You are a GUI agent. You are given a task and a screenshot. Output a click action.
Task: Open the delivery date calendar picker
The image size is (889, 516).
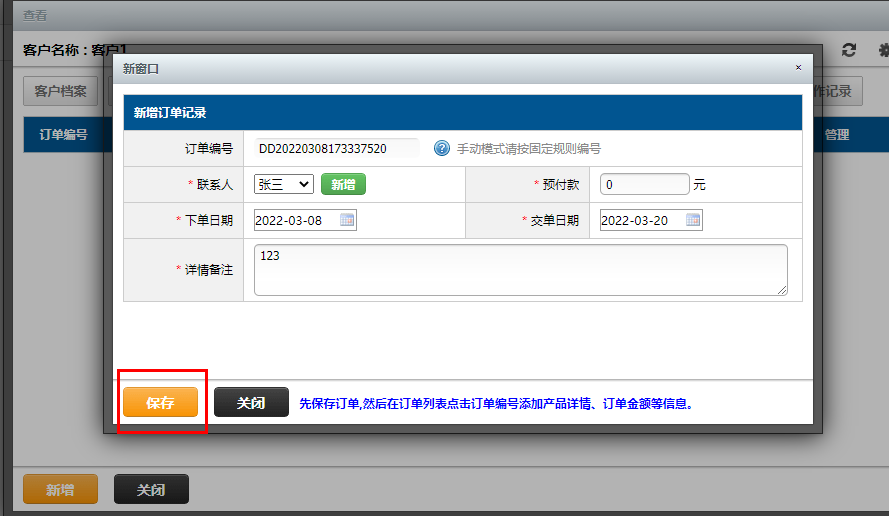coord(693,220)
